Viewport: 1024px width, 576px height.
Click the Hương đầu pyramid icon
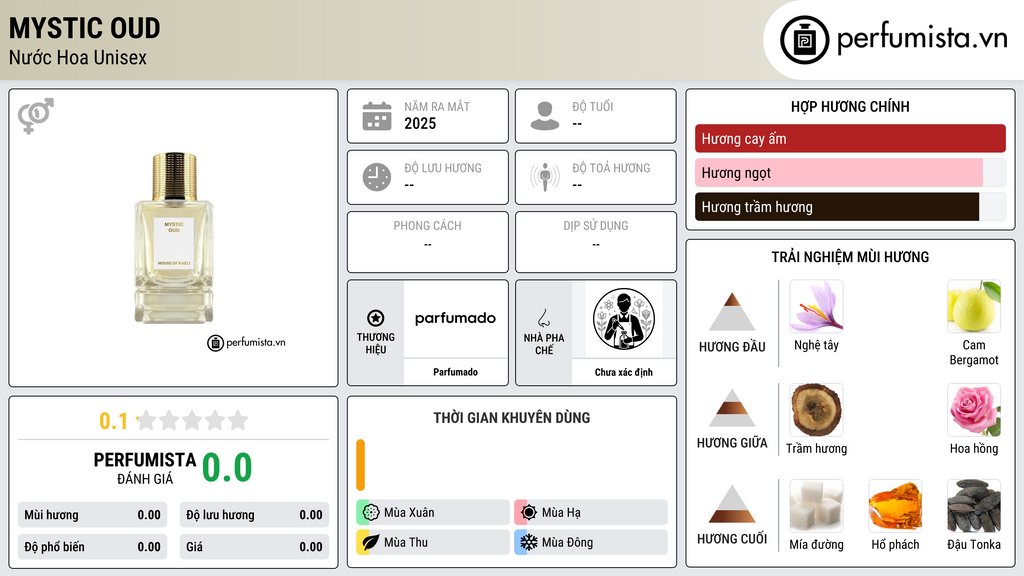click(x=732, y=312)
